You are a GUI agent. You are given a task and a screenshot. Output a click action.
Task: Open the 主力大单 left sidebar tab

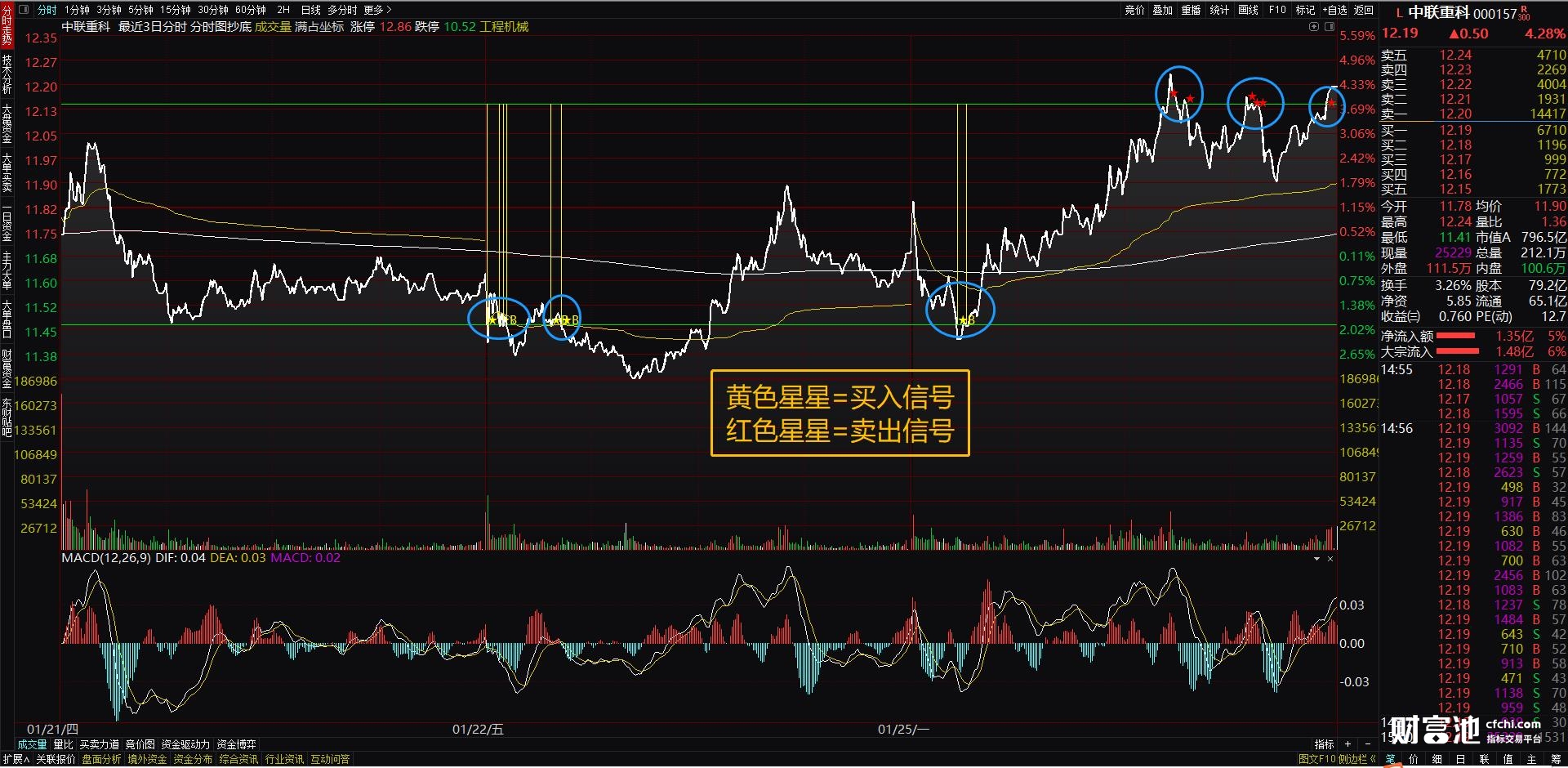7,270
